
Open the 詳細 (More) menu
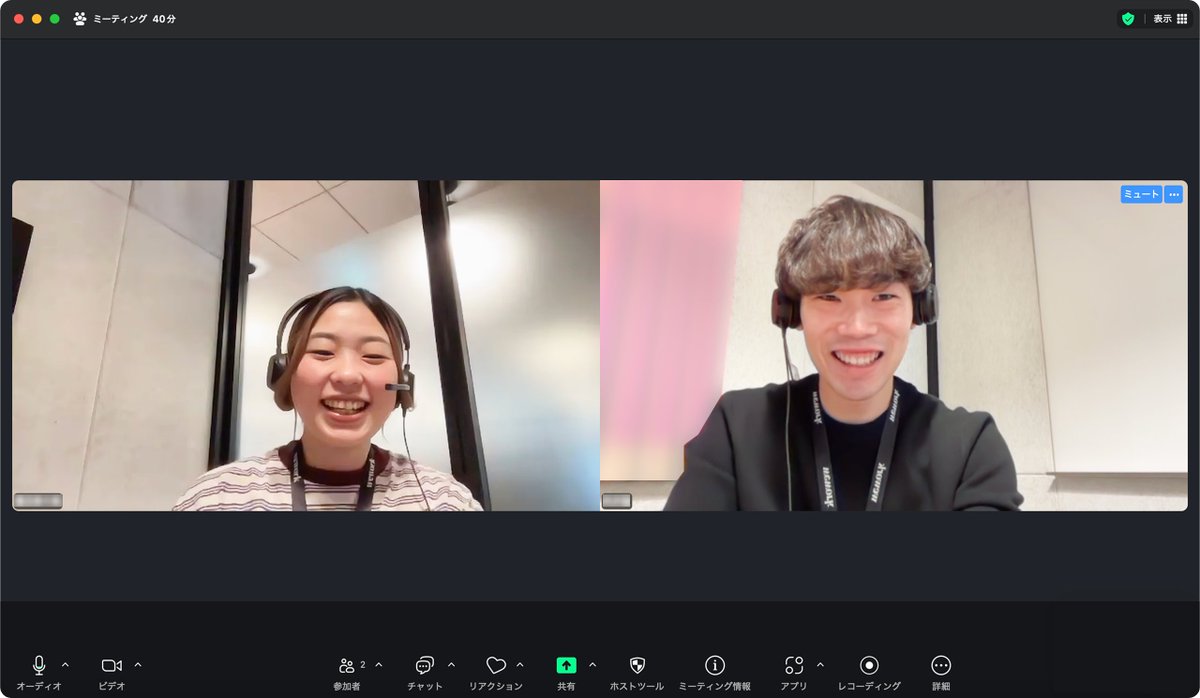(939, 665)
